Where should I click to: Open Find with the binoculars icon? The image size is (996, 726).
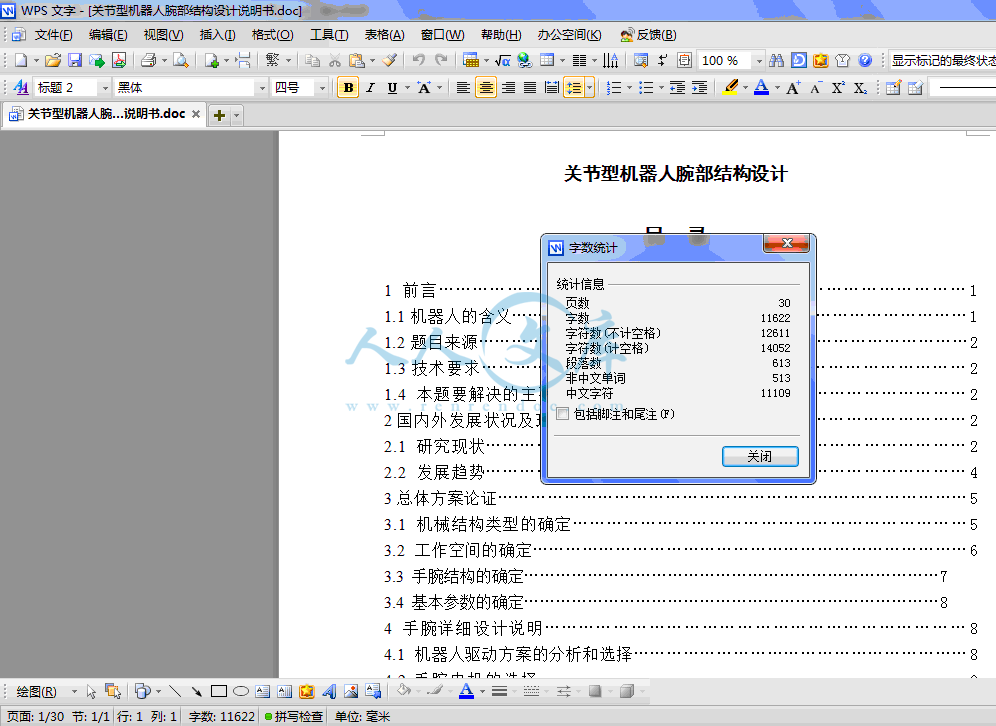click(776, 60)
